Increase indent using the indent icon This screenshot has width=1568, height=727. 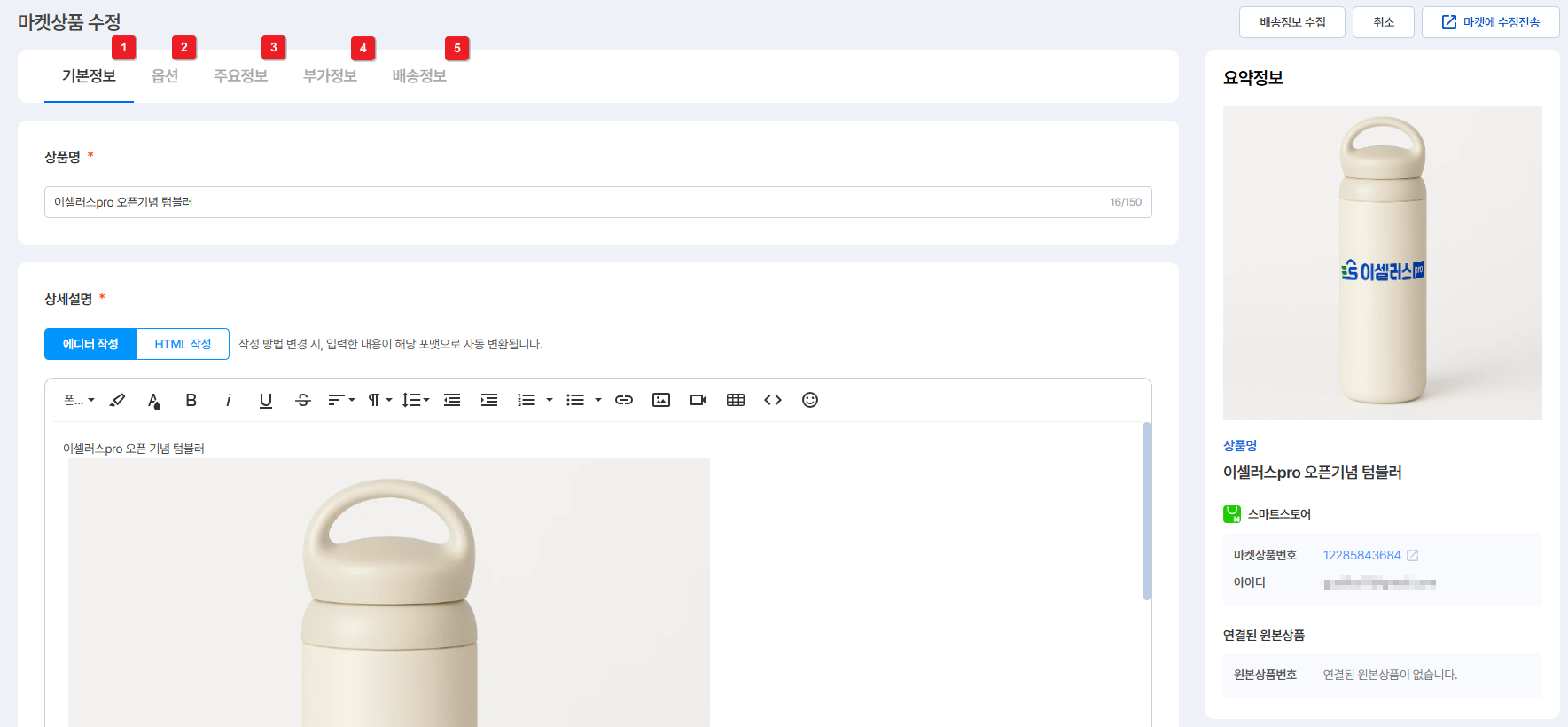click(x=489, y=400)
